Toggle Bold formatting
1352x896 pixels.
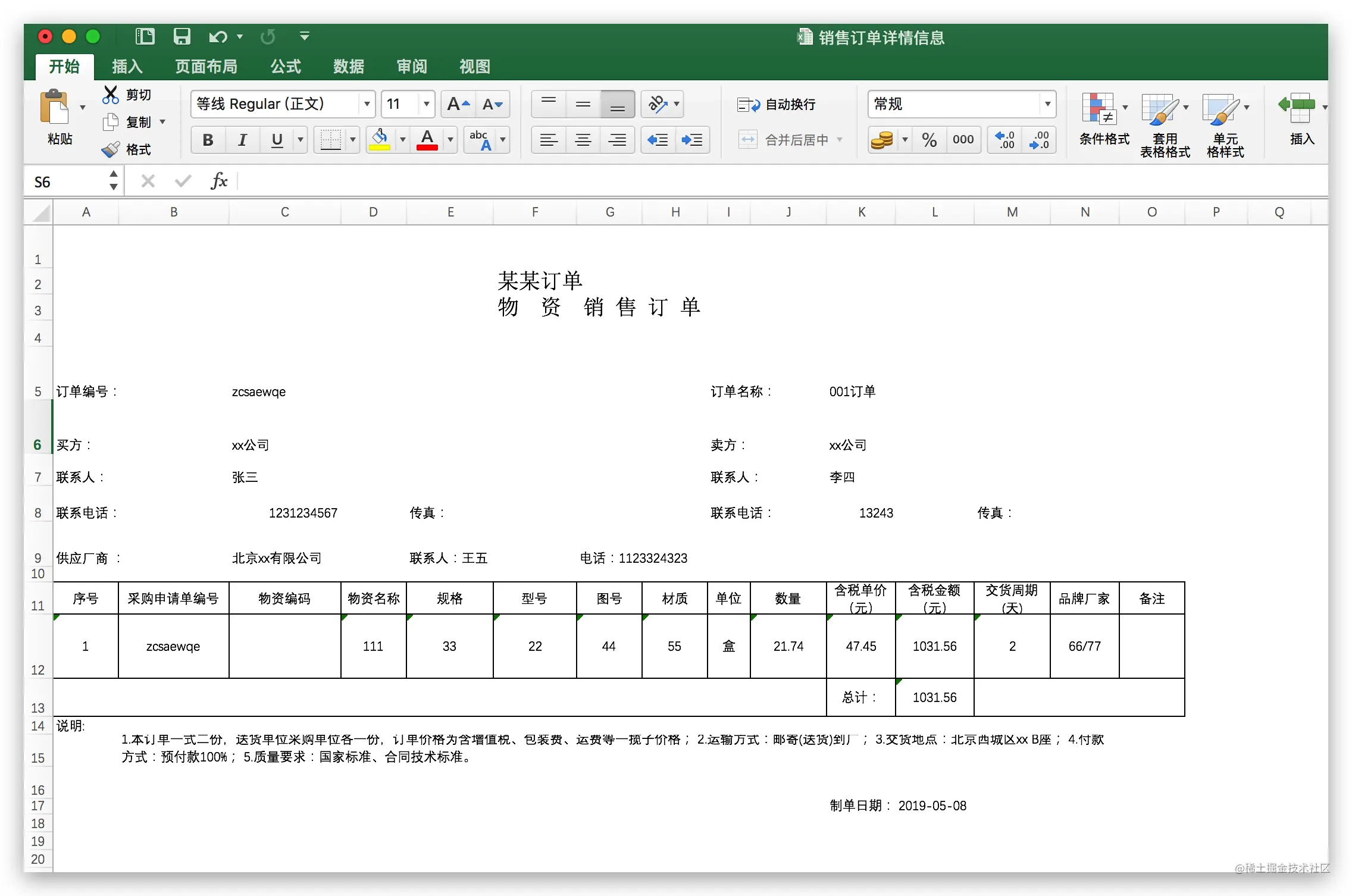click(208, 140)
